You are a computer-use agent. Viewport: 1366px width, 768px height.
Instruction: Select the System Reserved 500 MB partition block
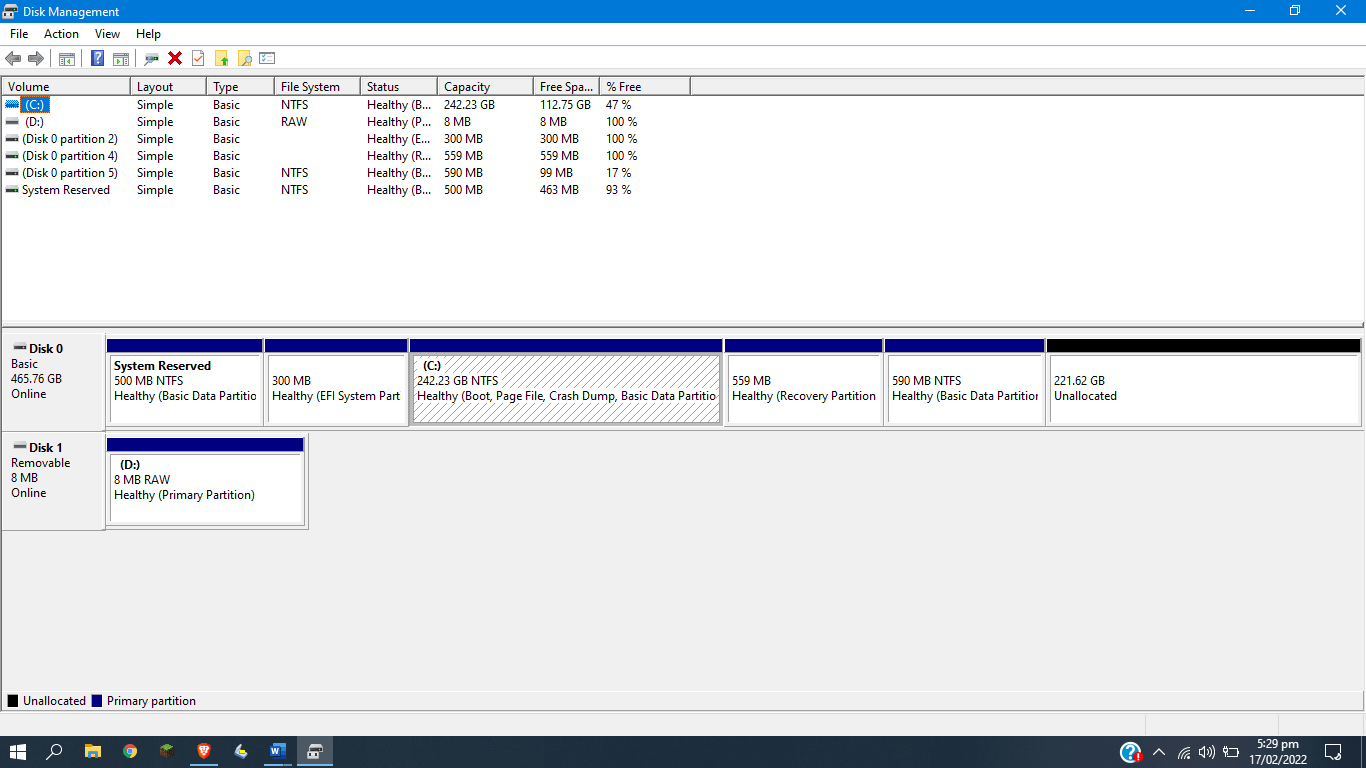click(185, 382)
